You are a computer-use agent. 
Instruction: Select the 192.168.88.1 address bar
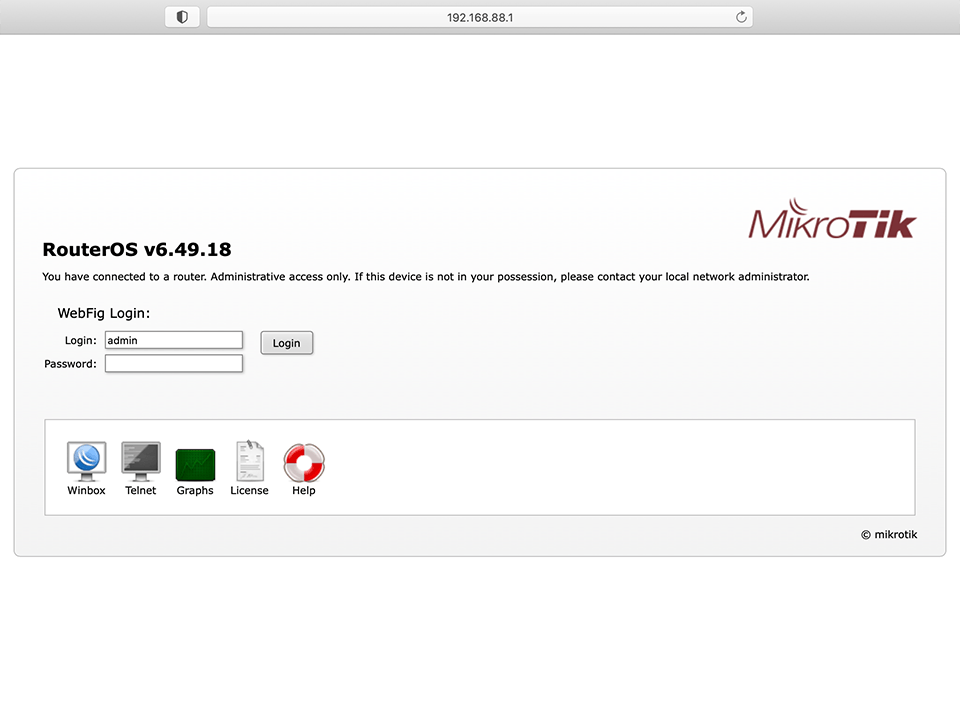pos(480,17)
